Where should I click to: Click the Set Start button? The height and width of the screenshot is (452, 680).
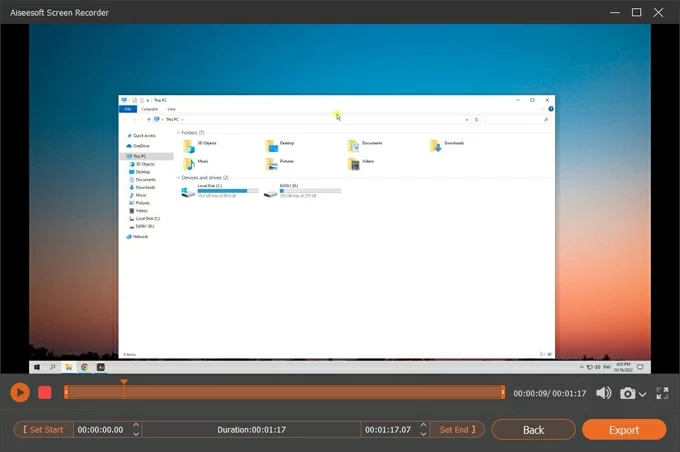point(41,430)
